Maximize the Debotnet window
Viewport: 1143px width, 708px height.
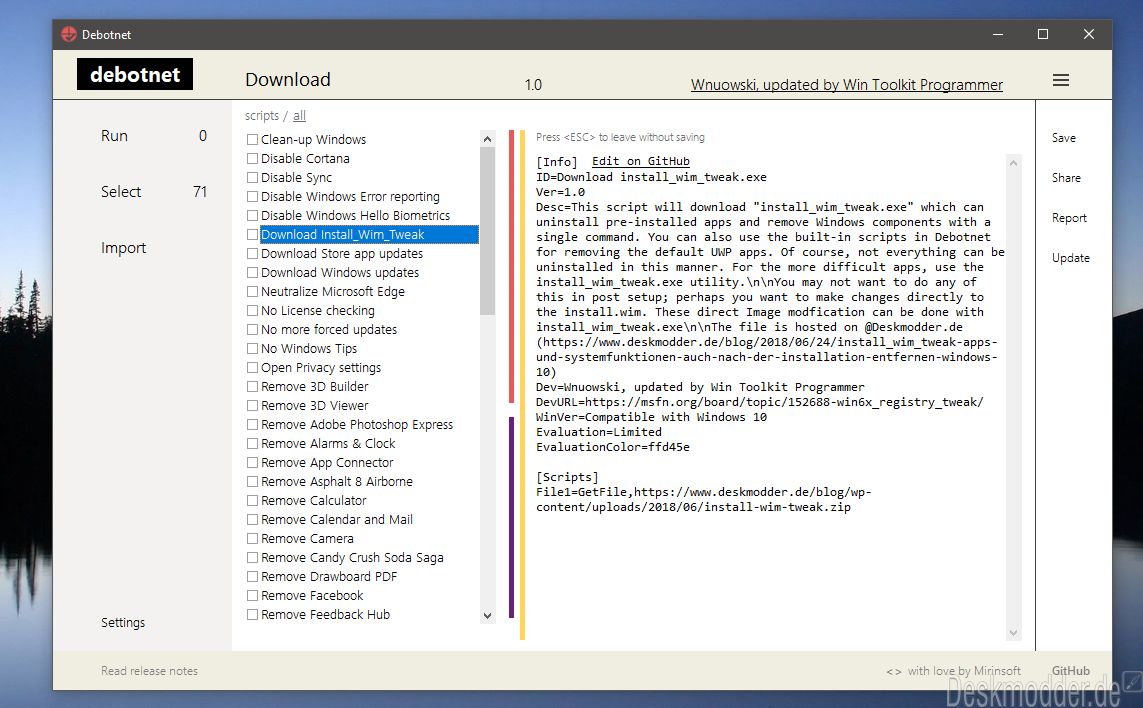(x=1043, y=34)
